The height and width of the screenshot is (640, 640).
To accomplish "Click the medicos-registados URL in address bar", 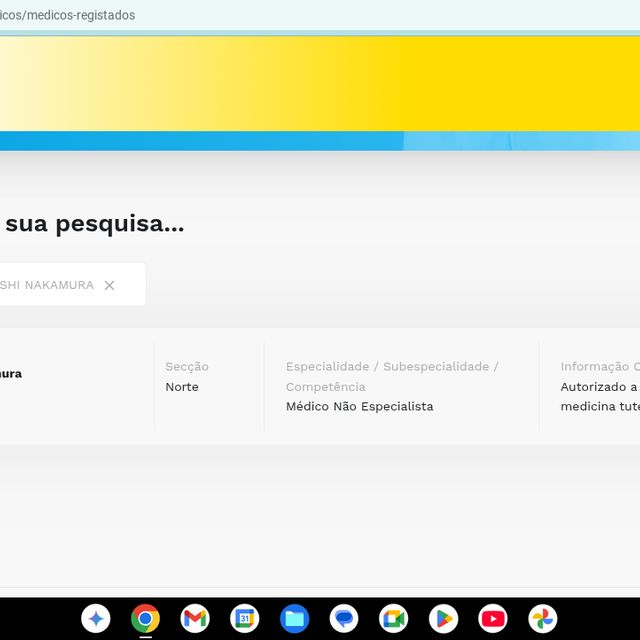I will [x=67, y=15].
